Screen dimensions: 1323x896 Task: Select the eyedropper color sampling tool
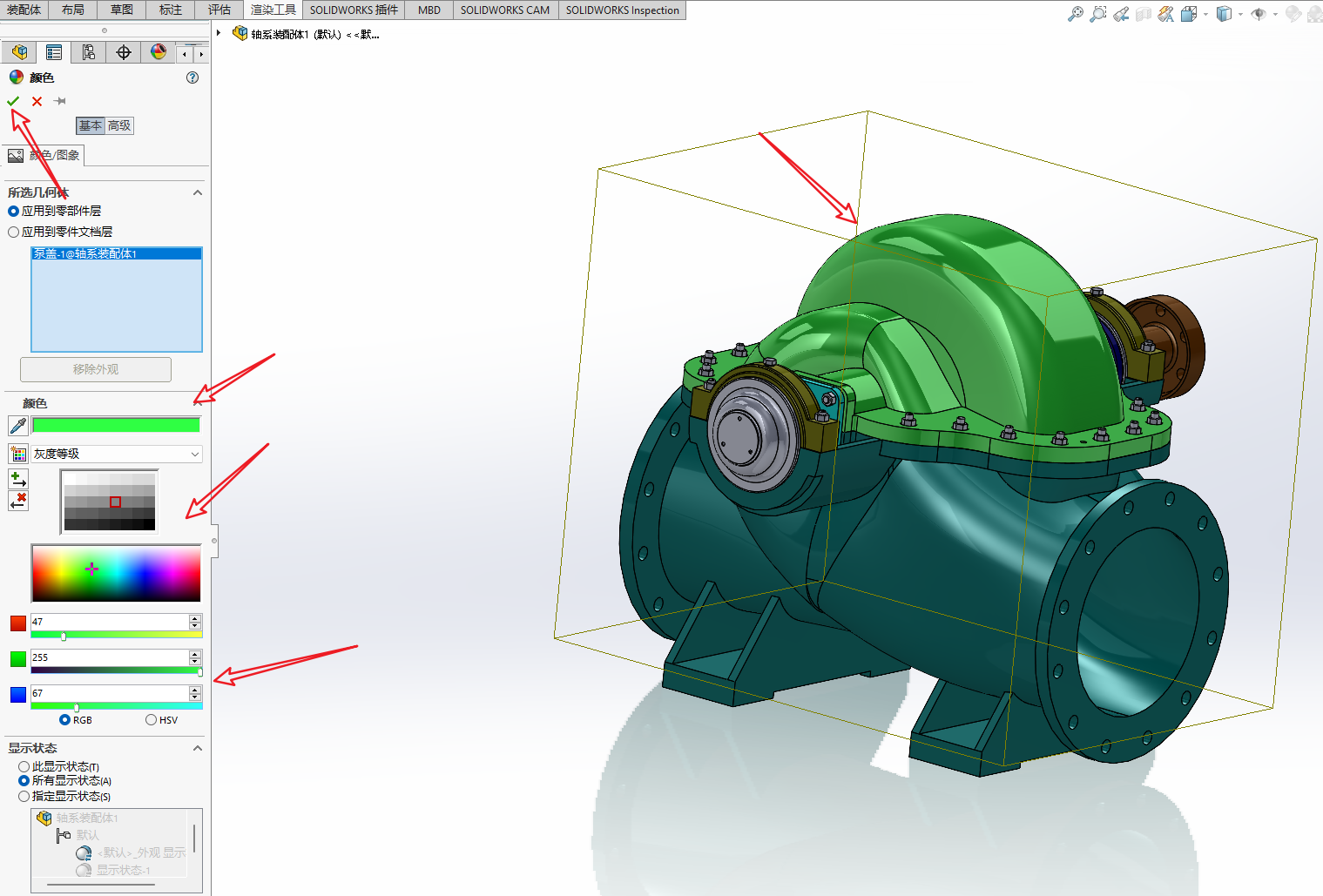[17, 424]
